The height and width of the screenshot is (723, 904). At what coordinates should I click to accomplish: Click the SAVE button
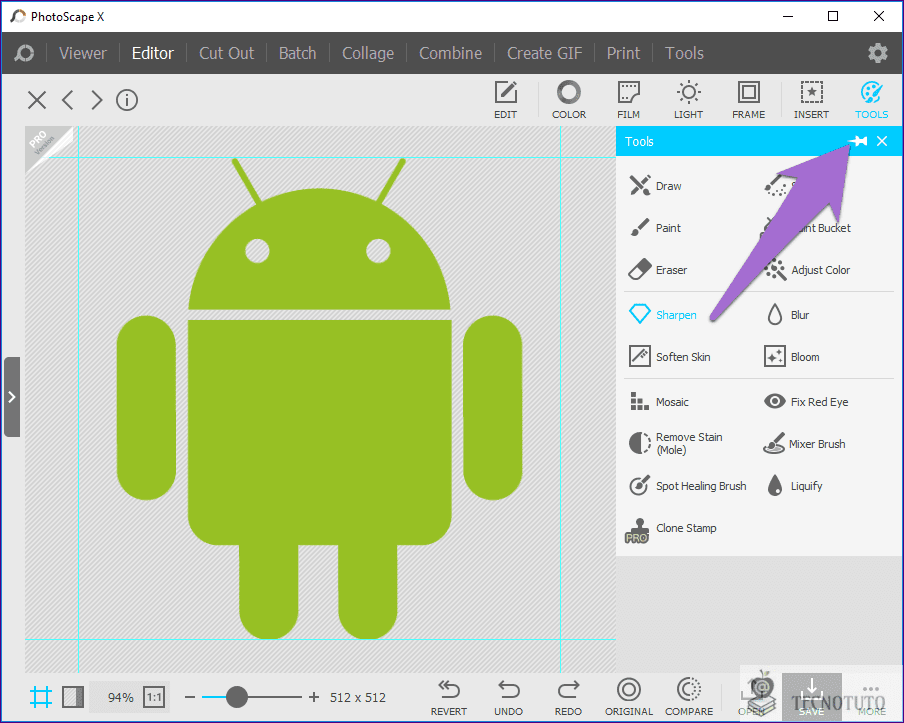(x=811, y=697)
